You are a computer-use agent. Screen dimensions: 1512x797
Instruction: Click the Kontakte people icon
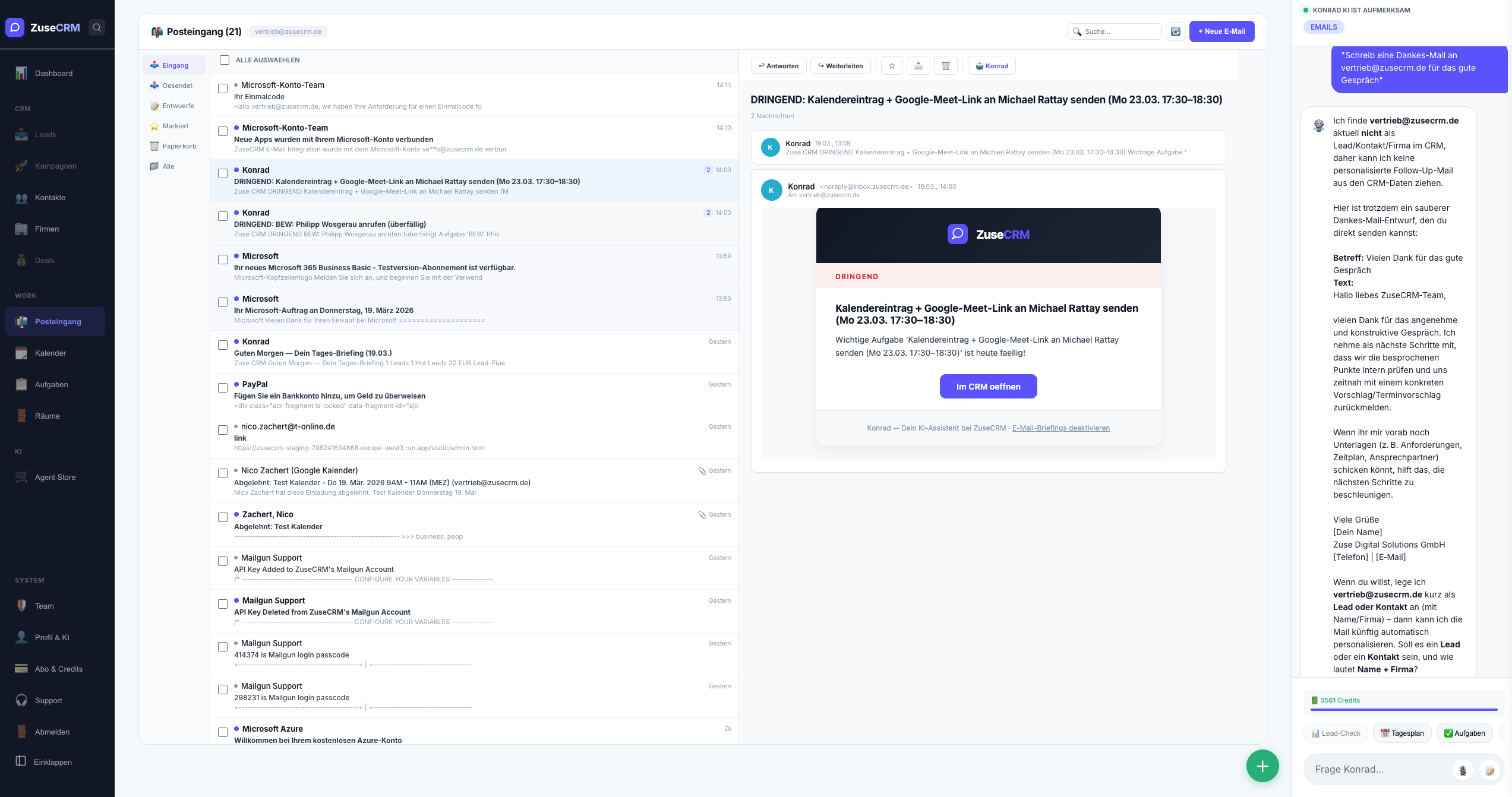tap(21, 197)
